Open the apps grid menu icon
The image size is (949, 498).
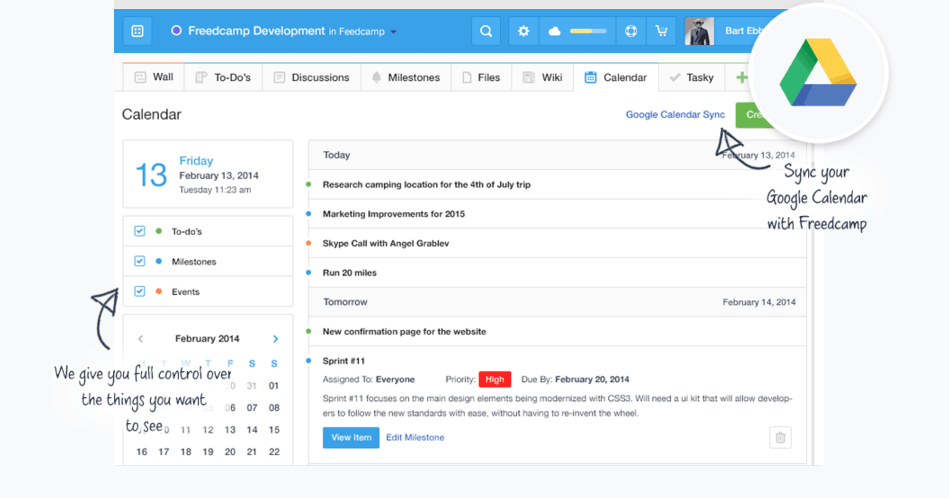pos(137,31)
